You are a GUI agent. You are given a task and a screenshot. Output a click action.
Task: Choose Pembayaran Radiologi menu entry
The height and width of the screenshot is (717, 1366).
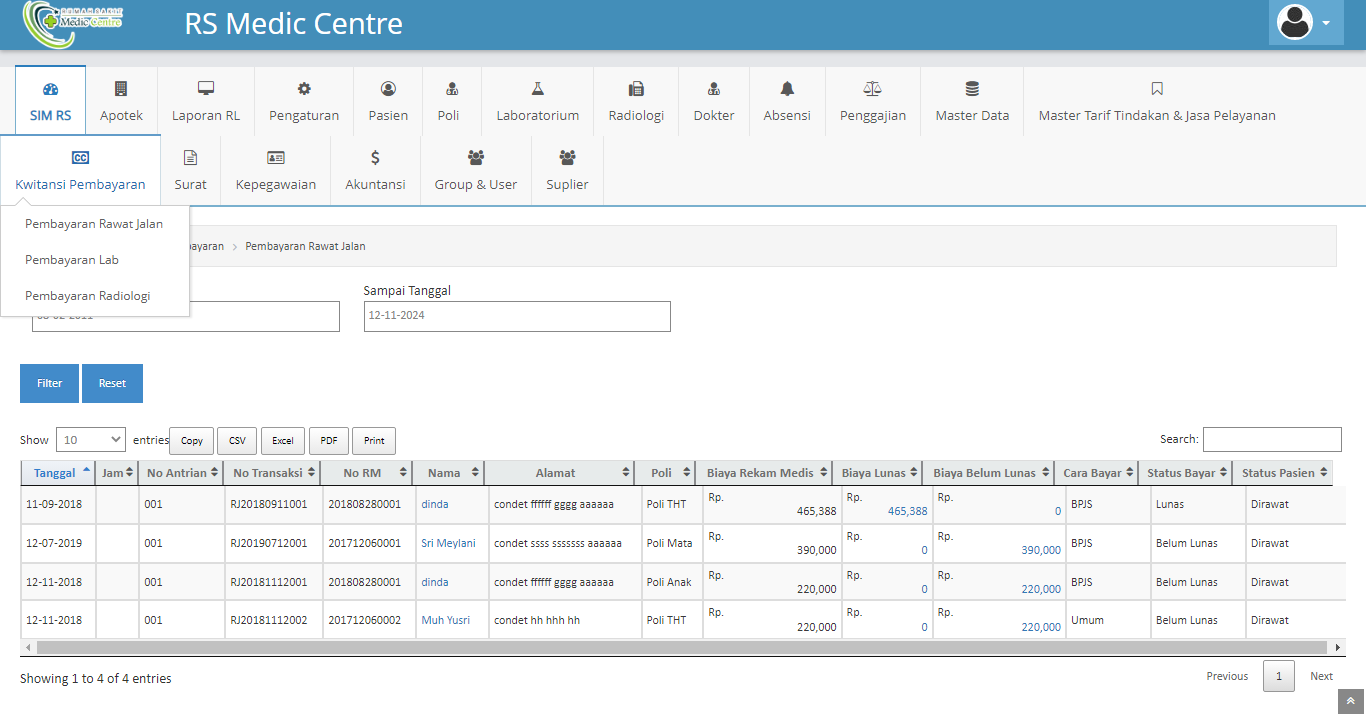pos(88,296)
